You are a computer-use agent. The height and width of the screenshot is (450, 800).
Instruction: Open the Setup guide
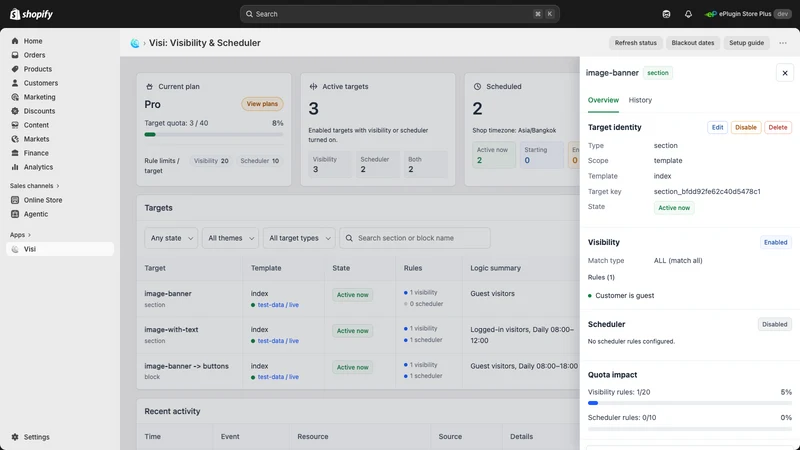click(746, 43)
